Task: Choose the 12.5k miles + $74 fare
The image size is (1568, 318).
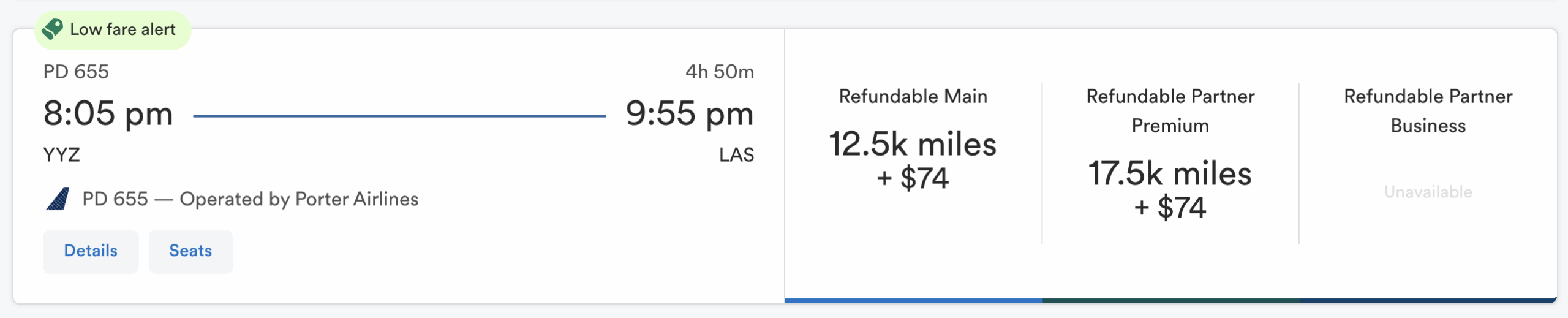Action: coord(913,161)
